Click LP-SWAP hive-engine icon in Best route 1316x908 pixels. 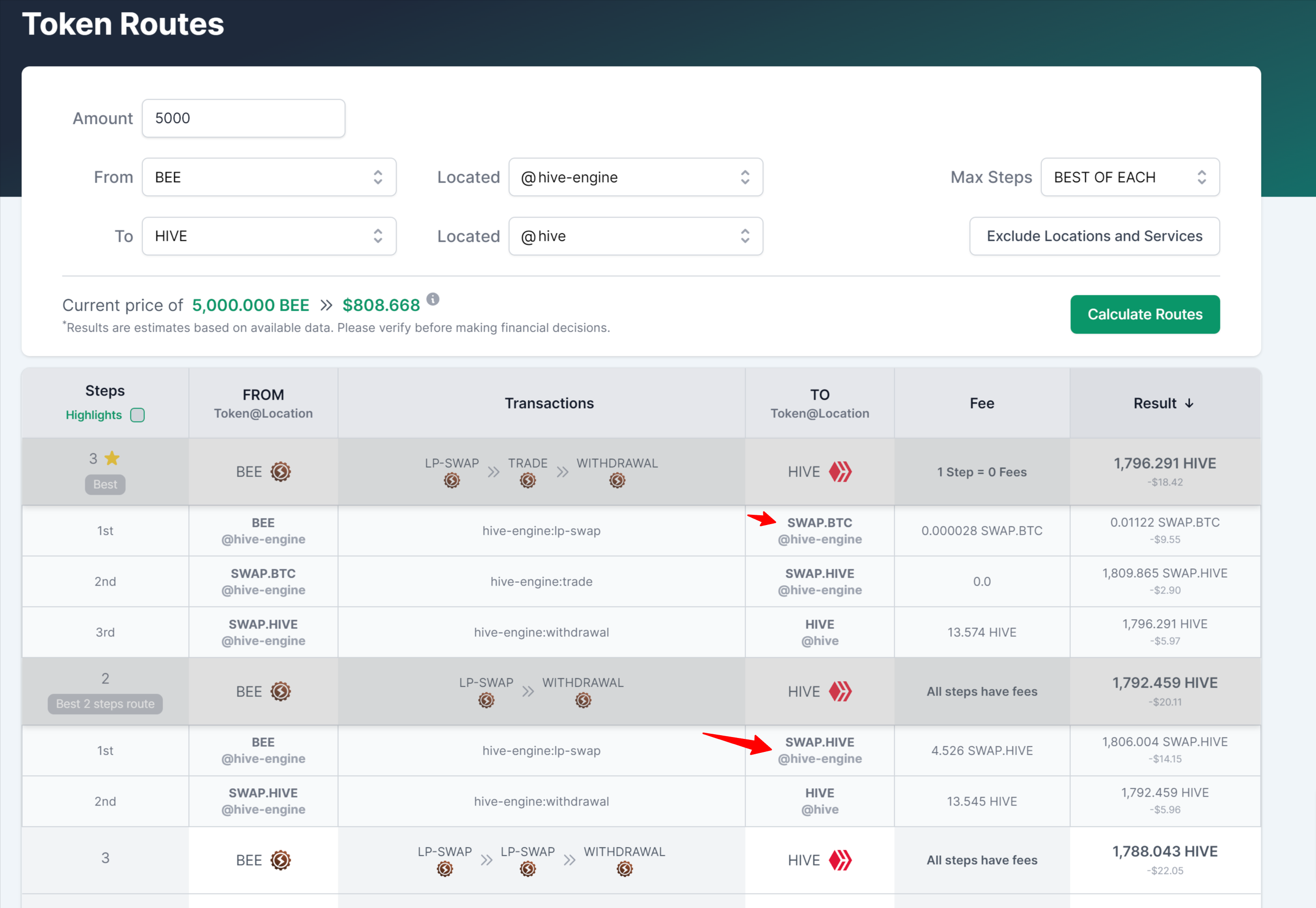pyautogui.click(x=452, y=481)
